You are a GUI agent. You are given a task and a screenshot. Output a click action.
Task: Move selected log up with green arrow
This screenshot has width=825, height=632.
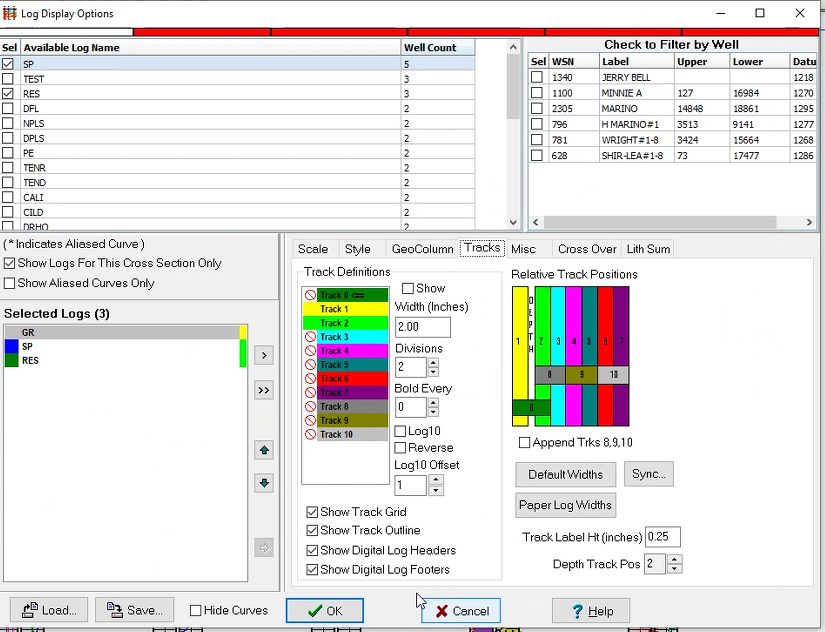coord(264,451)
